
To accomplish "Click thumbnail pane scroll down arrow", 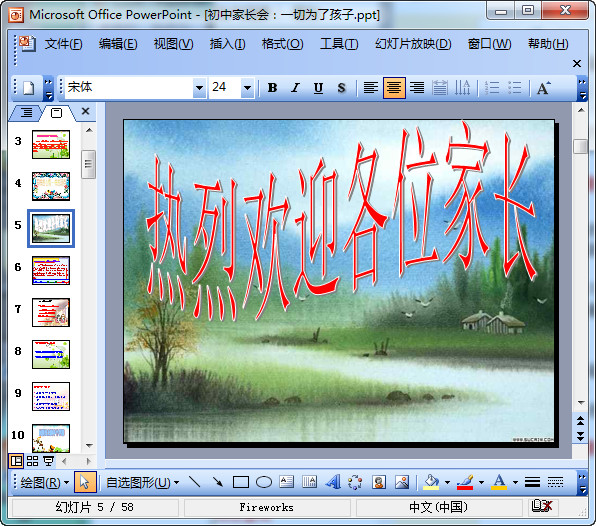I will 89,445.
